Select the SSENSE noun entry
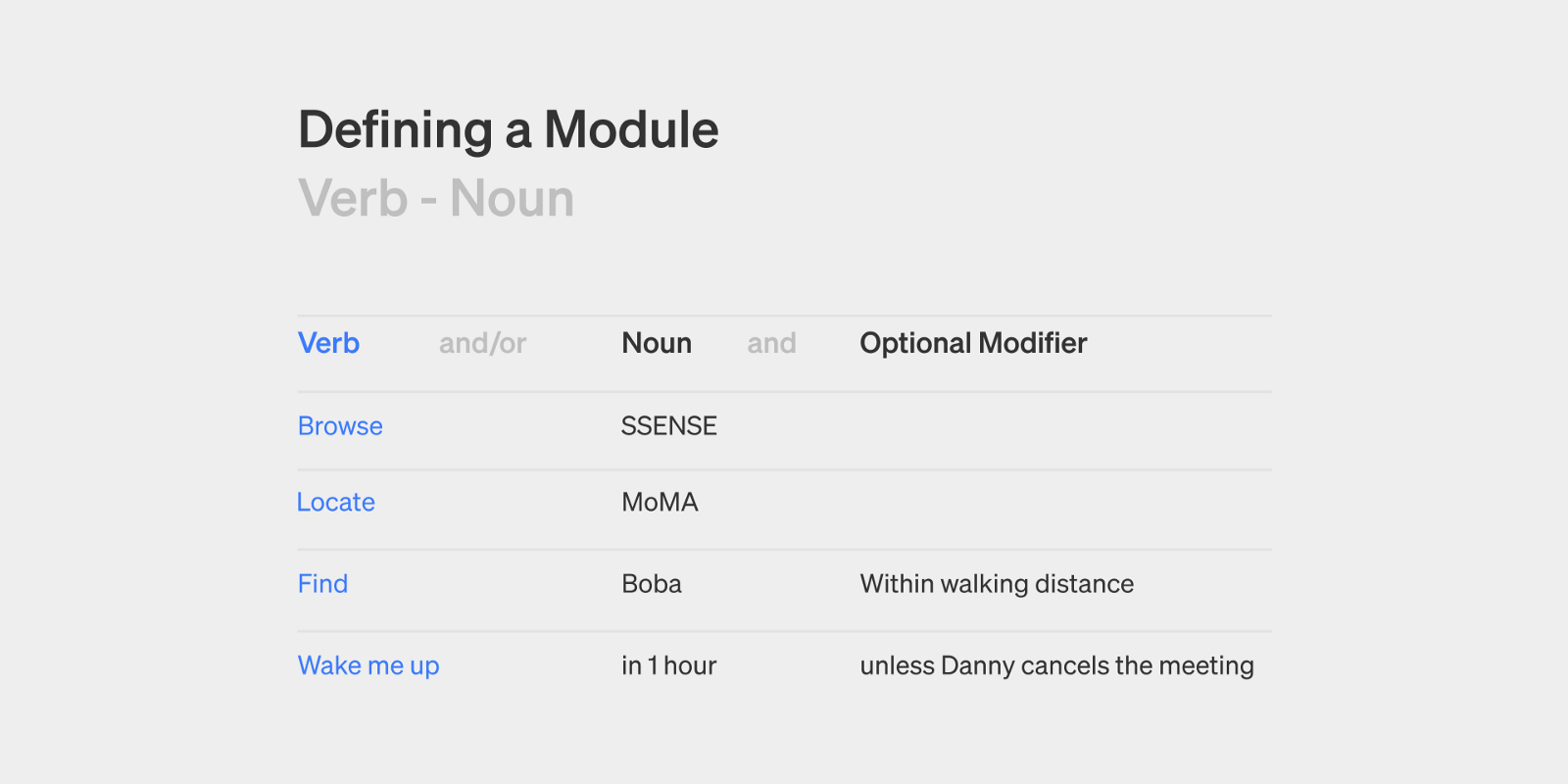The height and width of the screenshot is (784, 1568). pyautogui.click(x=669, y=426)
